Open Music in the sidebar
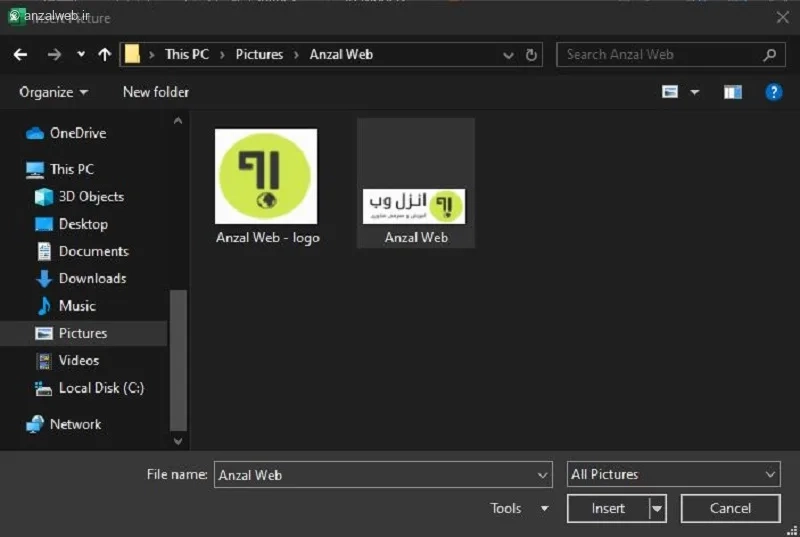Viewport: 800px width, 537px height. pyautogui.click(x=77, y=306)
